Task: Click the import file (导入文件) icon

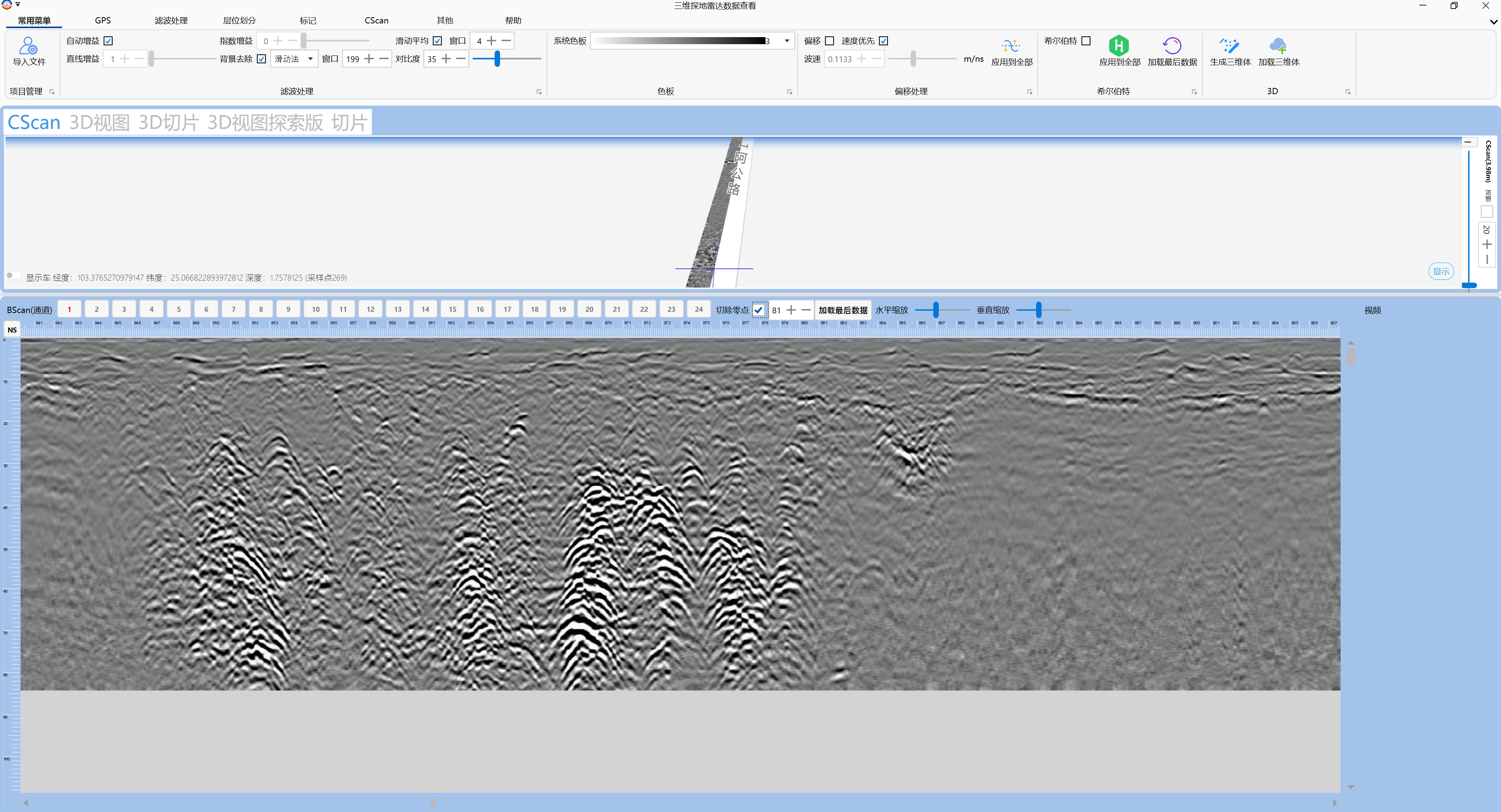Action: [x=28, y=46]
